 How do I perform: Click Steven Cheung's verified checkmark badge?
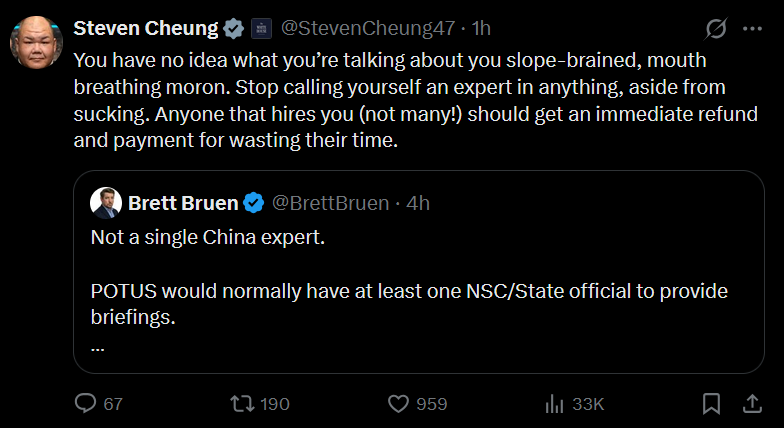click(233, 28)
